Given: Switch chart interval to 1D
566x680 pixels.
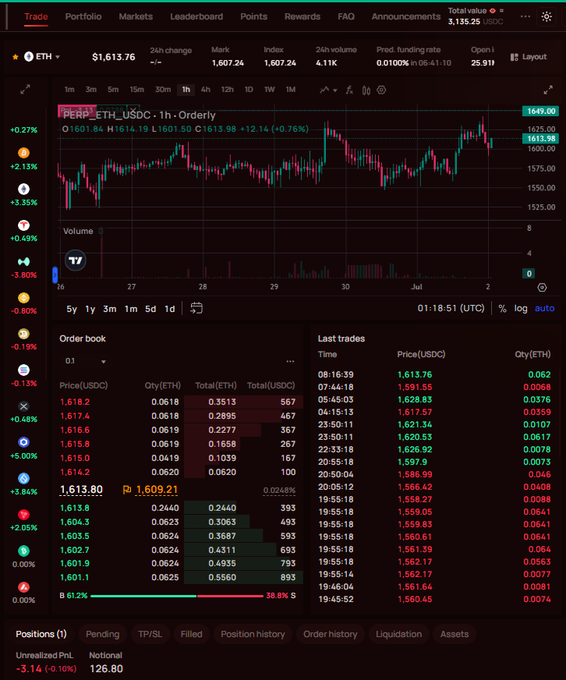Looking at the screenshot, I should click(249, 90).
